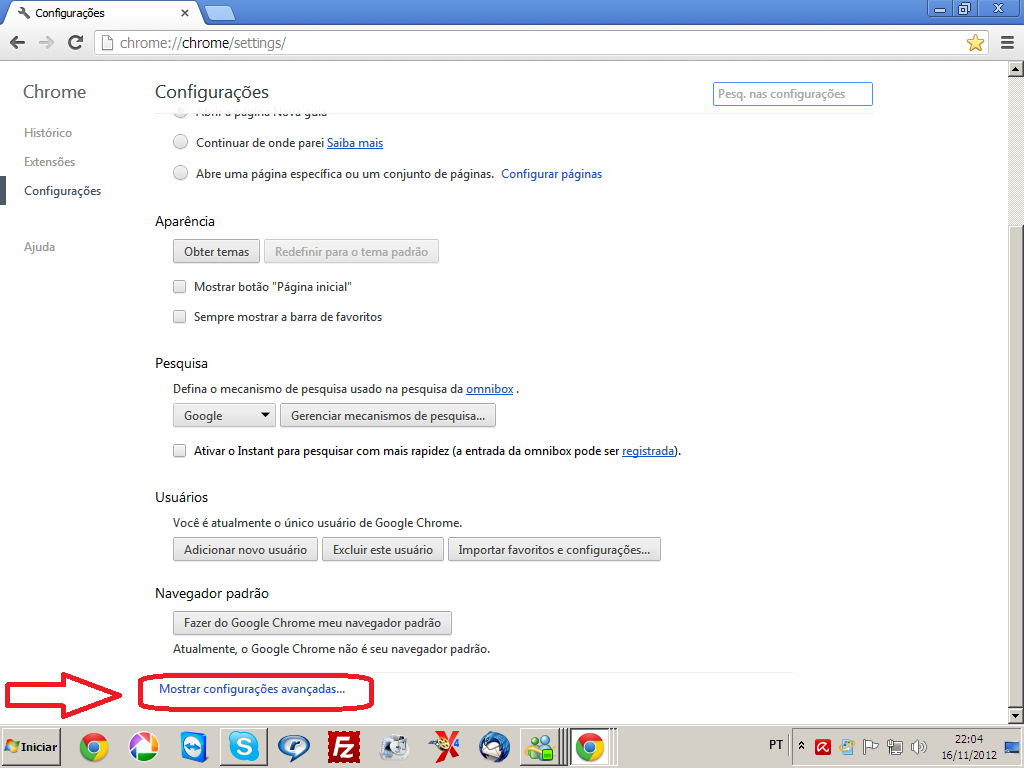Click the Obter temas button
Viewport: 1024px width, 768px height.
216,251
